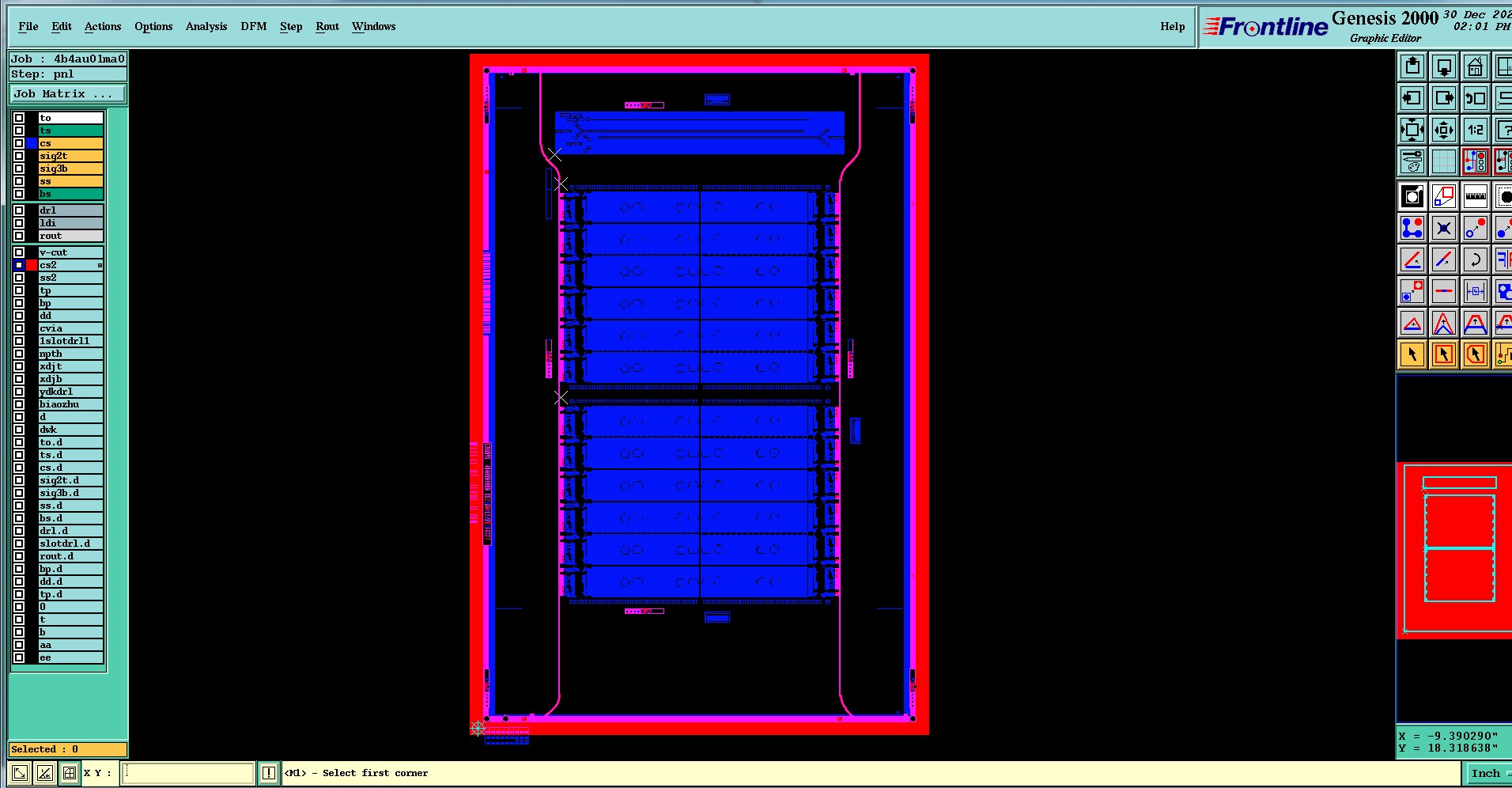1512x788 pixels.
Task: Click the X delete feature icon
Action: (x=1444, y=228)
